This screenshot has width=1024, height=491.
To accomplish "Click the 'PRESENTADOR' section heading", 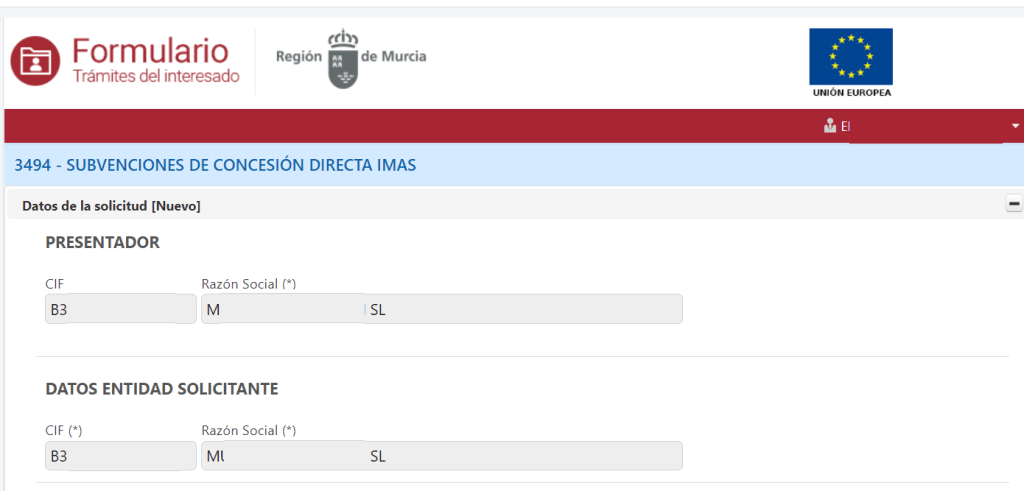I will point(102,242).
